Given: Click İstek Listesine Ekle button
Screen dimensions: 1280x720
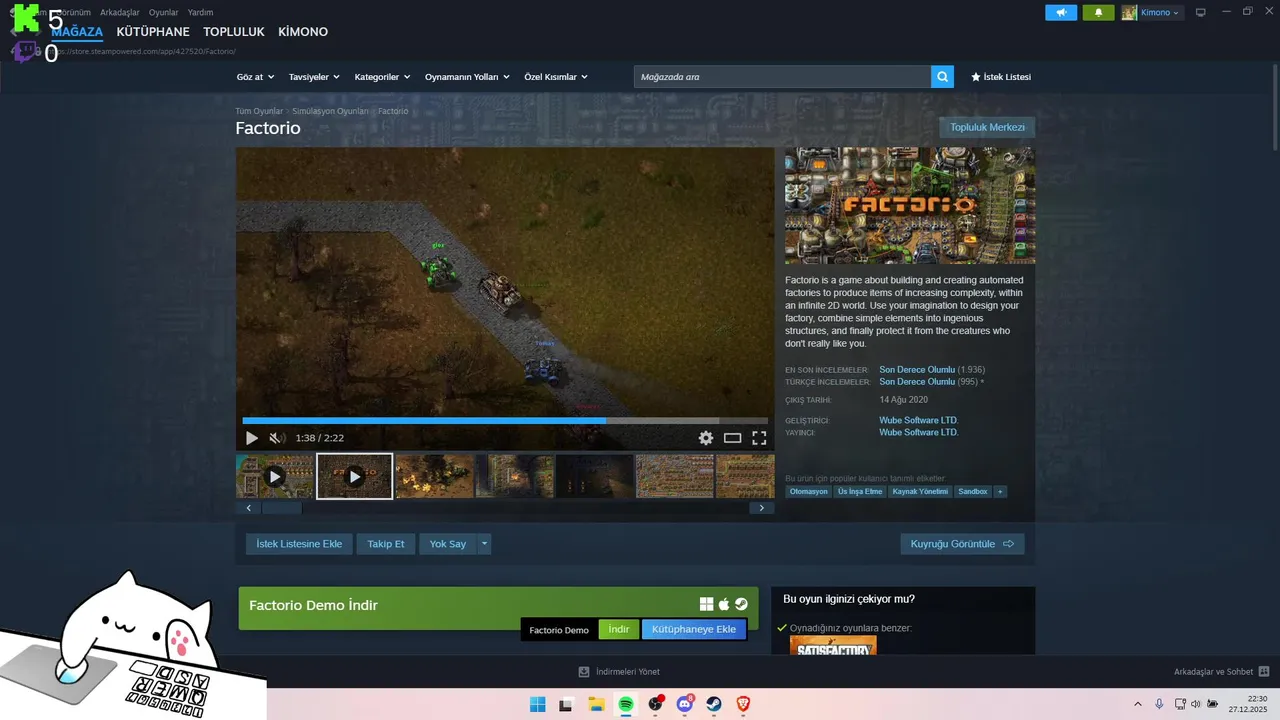Looking at the screenshot, I should (x=299, y=544).
